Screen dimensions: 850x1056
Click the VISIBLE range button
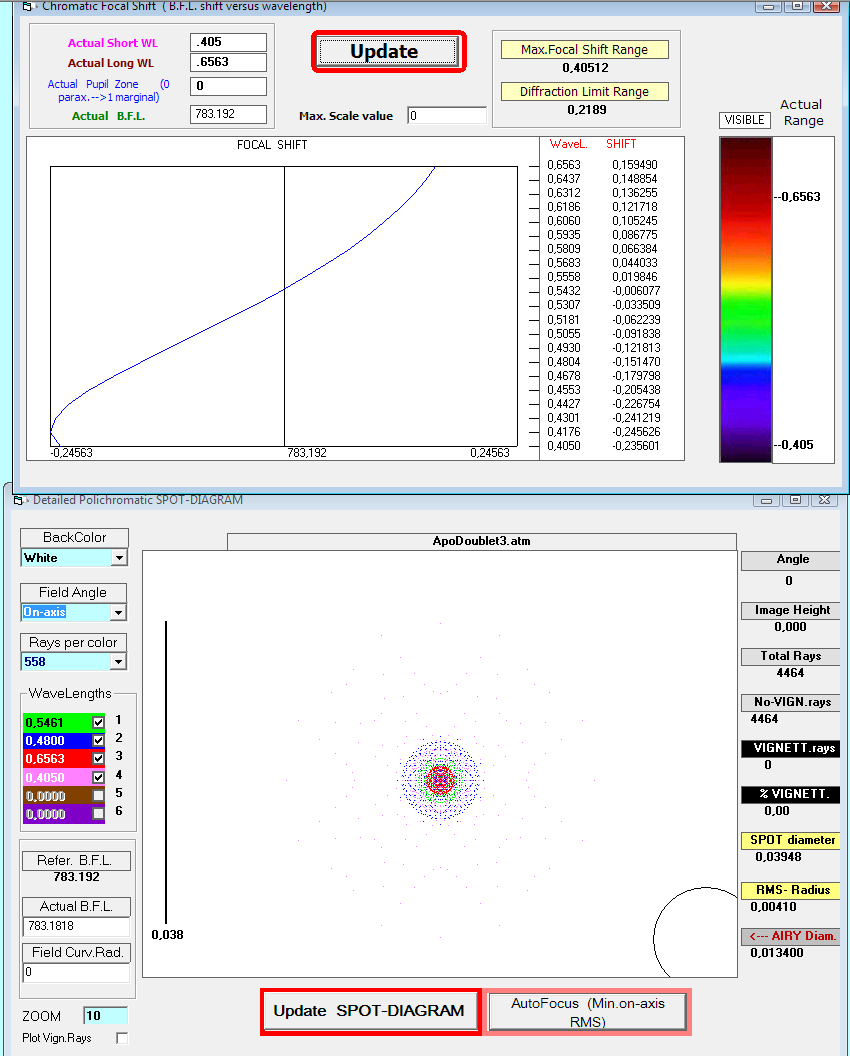[x=744, y=120]
